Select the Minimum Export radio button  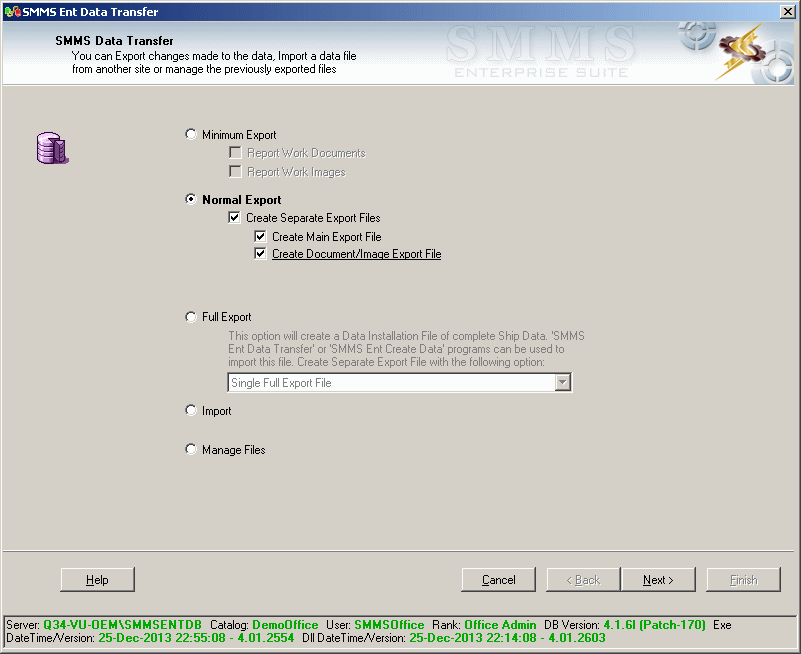pyautogui.click(x=191, y=134)
